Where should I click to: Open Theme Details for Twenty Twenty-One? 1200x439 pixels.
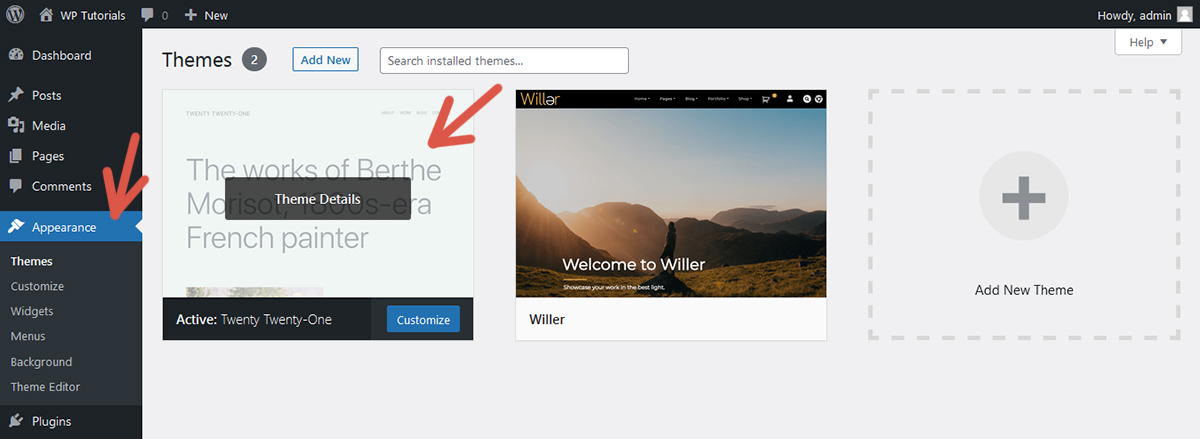[317, 199]
